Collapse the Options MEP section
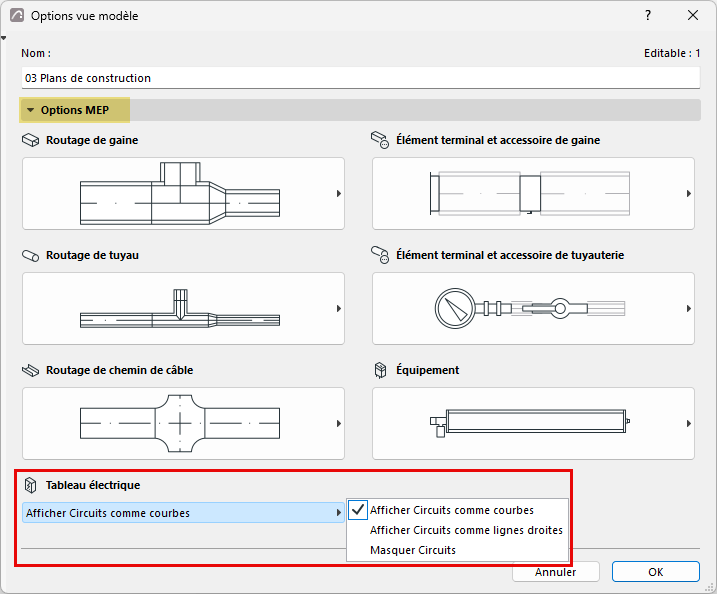717x594 pixels. pos(31,110)
